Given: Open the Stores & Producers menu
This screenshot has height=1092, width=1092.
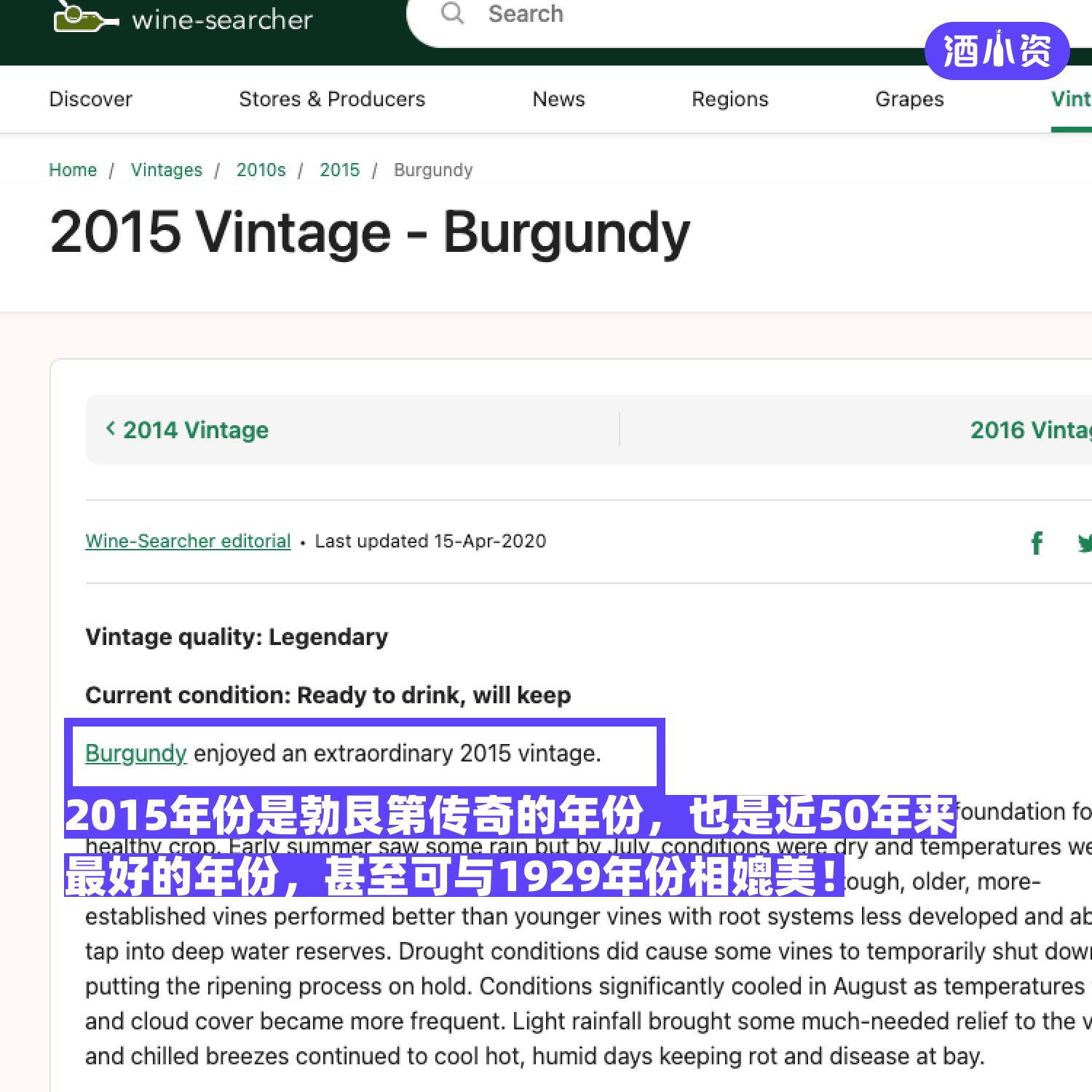Looking at the screenshot, I should [332, 99].
